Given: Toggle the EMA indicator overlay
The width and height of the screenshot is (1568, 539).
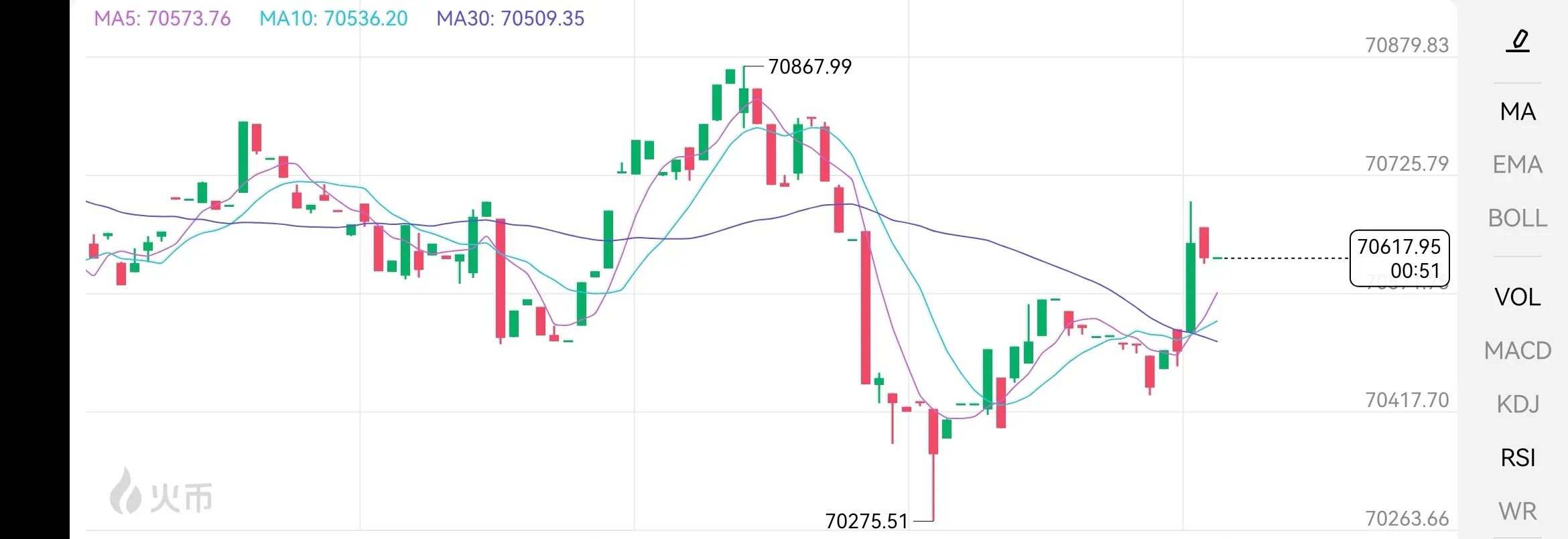Looking at the screenshot, I should click(1517, 165).
